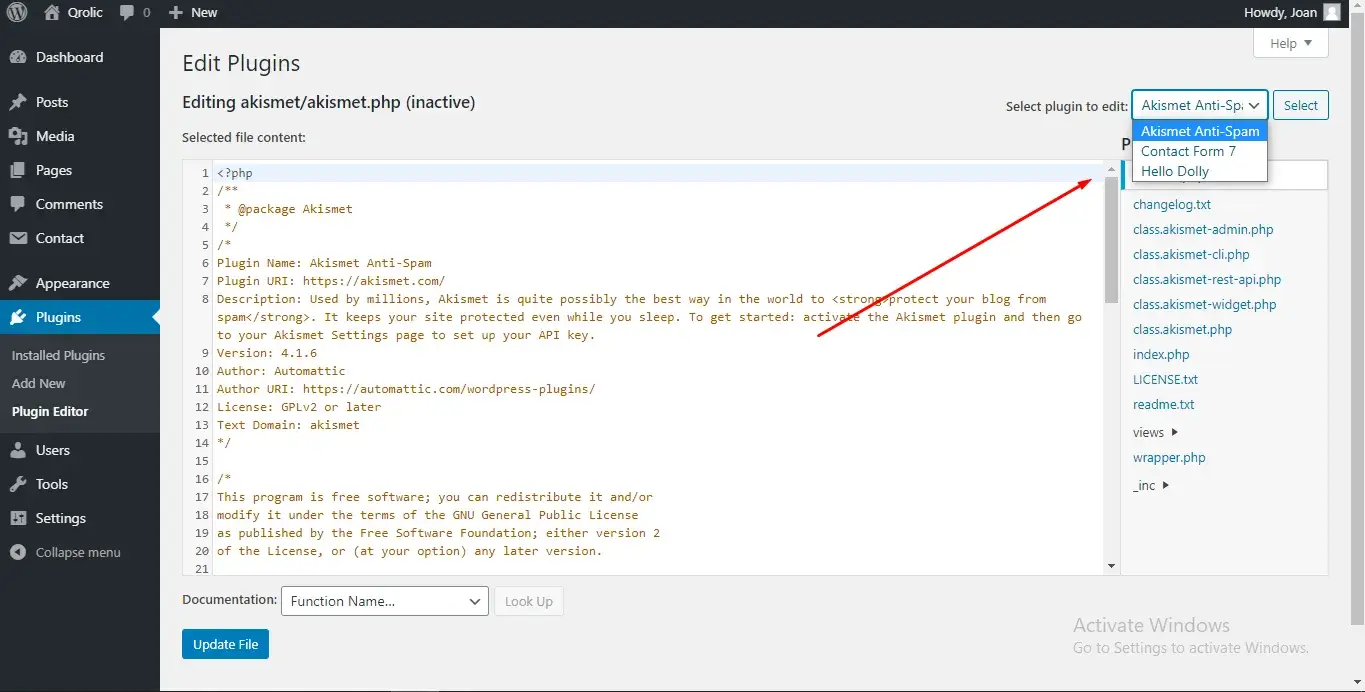Click the Appearance paintbrush icon
This screenshot has height=692, width=1365.
tap(18, 283)
